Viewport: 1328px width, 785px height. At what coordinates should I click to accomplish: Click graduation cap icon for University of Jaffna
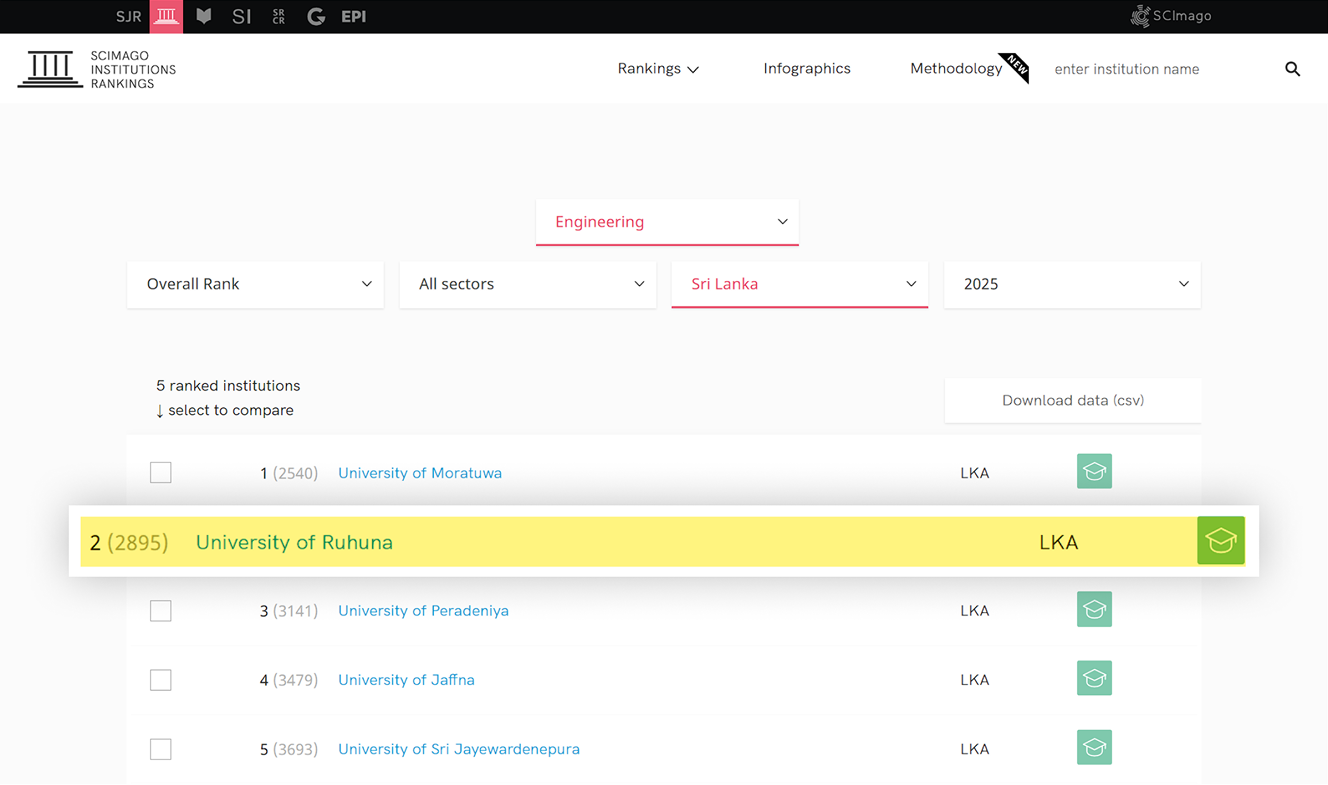click(x=1094, y=679)
